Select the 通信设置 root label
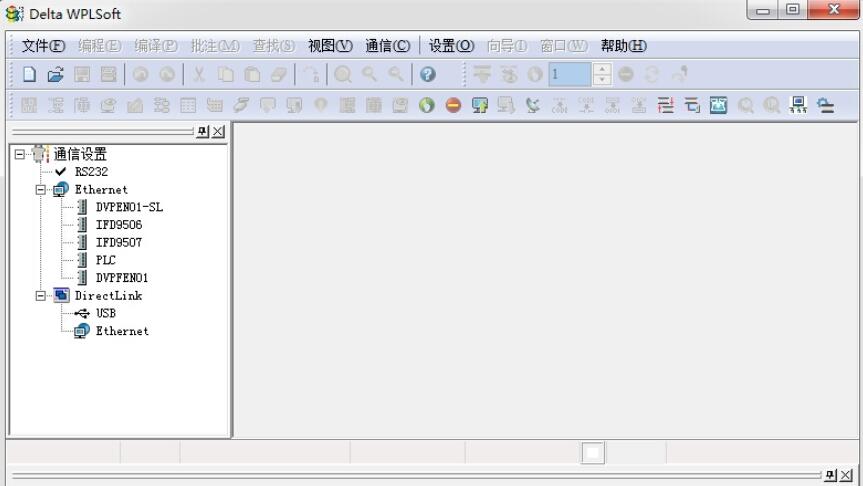 80,154
